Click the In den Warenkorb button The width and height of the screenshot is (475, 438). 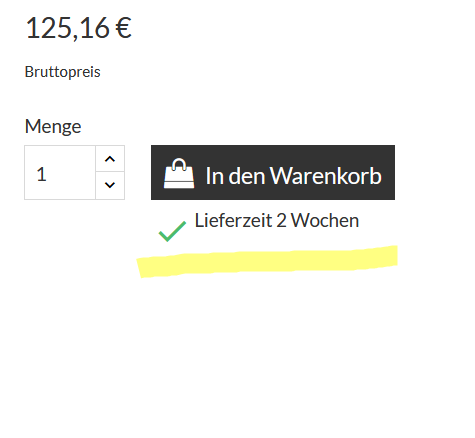pyautogui.click(x=273, y=172)
